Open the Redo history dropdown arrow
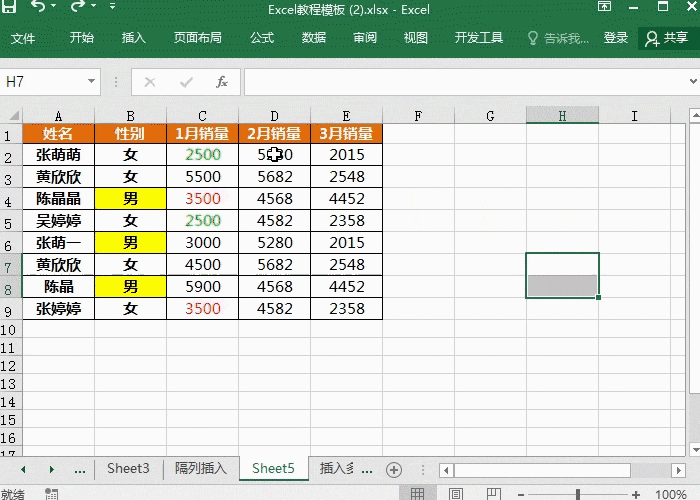Image resolution: width=700 pixels, height=500 pixels. coord(93,6)
